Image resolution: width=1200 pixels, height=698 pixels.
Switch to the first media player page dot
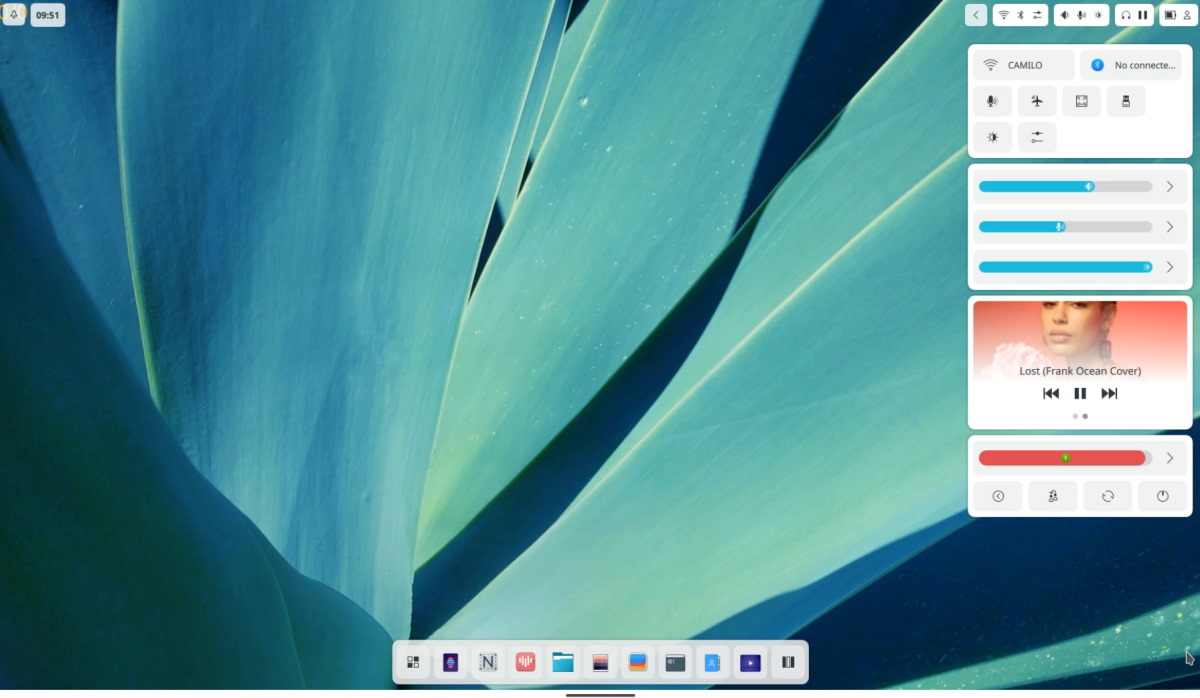coord(1075,416)
